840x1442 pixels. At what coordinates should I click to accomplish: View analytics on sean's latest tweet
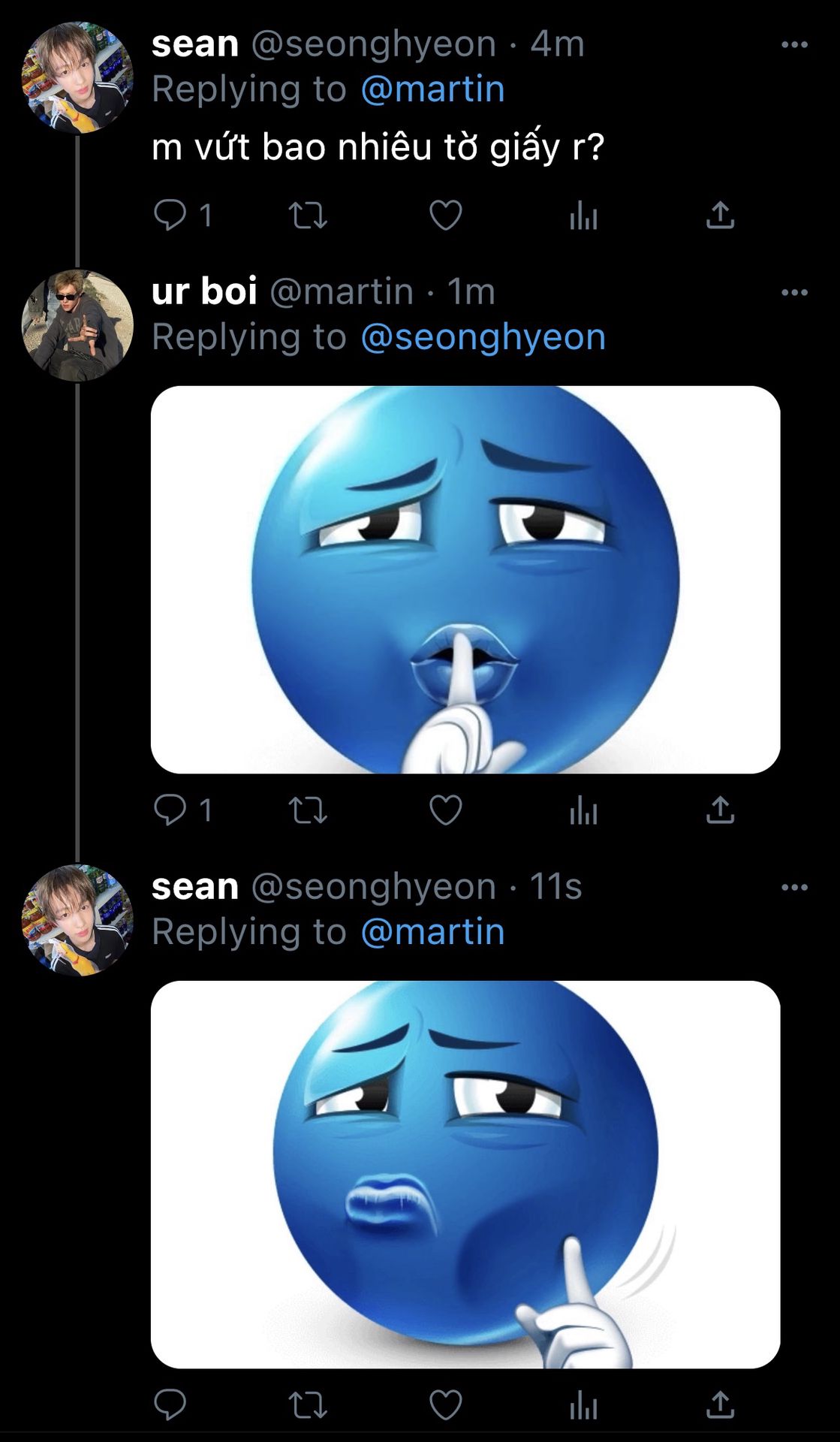(x=583, y=1405)
